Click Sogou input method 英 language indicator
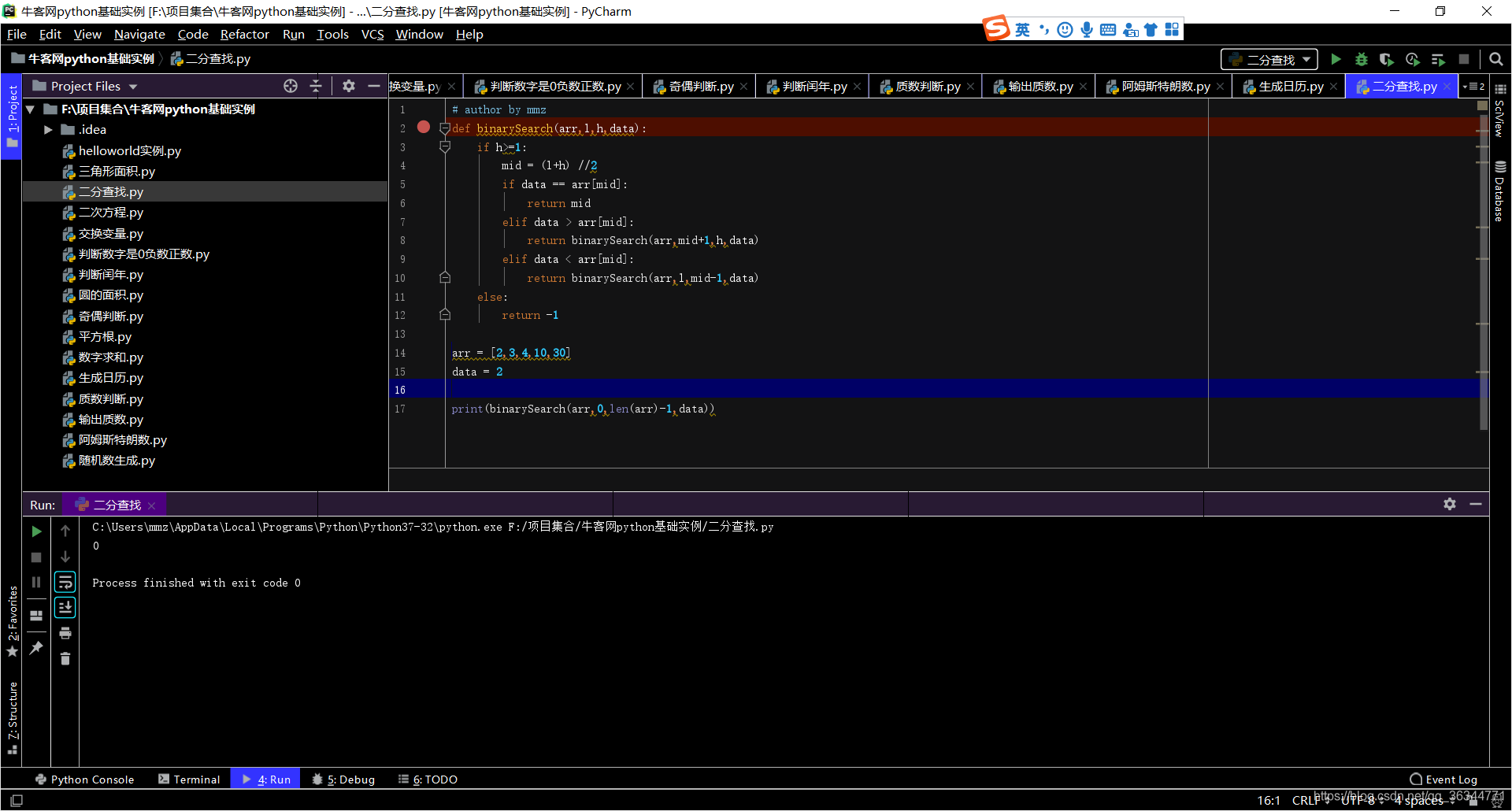The image size is (1512, 811). (x=1022, y=30)
